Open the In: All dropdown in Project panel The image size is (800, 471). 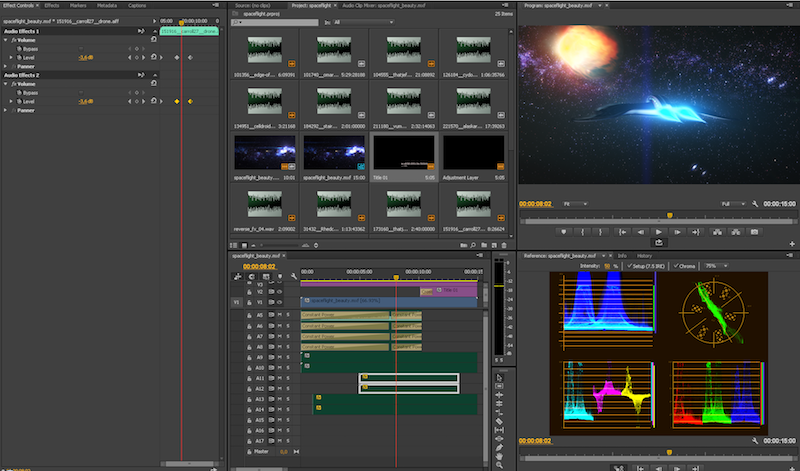[x=363, y=22]
